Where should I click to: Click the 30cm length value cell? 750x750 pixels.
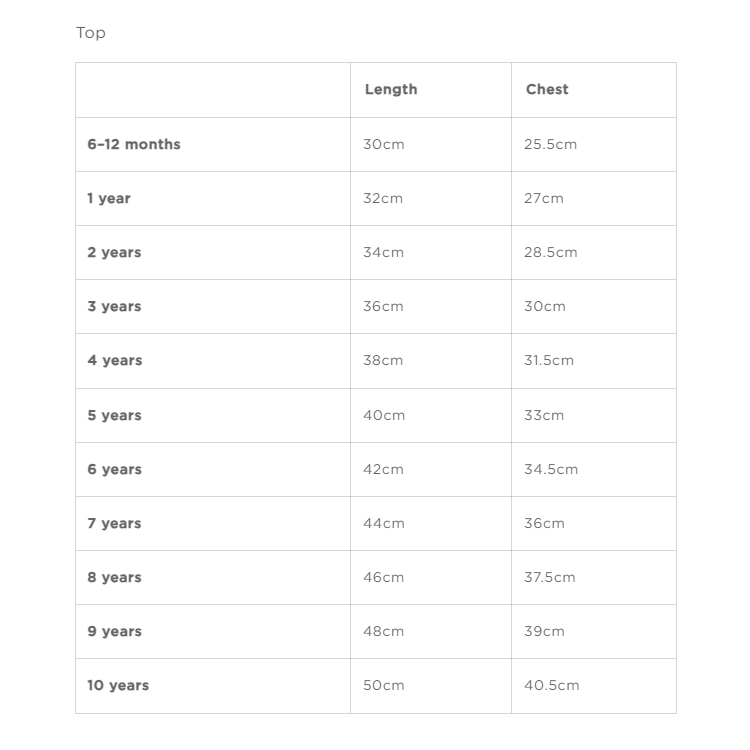click(384, 144)
